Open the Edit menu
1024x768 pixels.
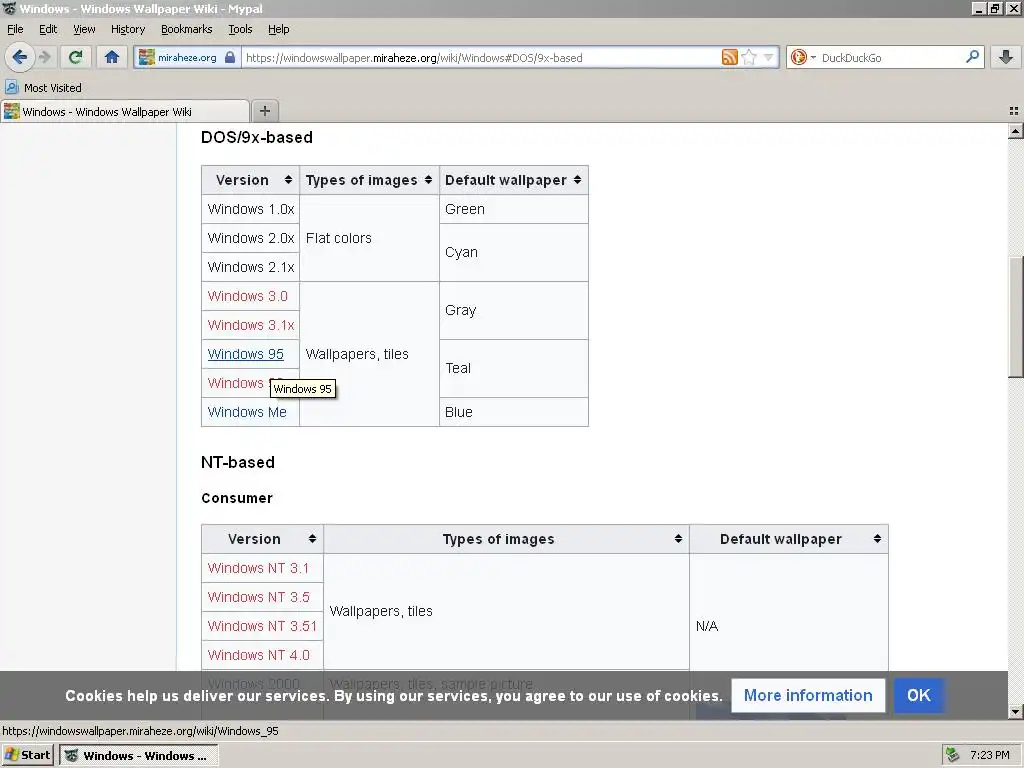(48, 29)
